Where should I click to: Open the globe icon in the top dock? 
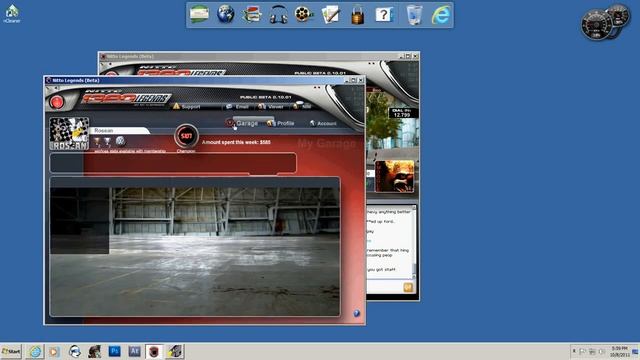pyautogui.click(x=225, y=14)
